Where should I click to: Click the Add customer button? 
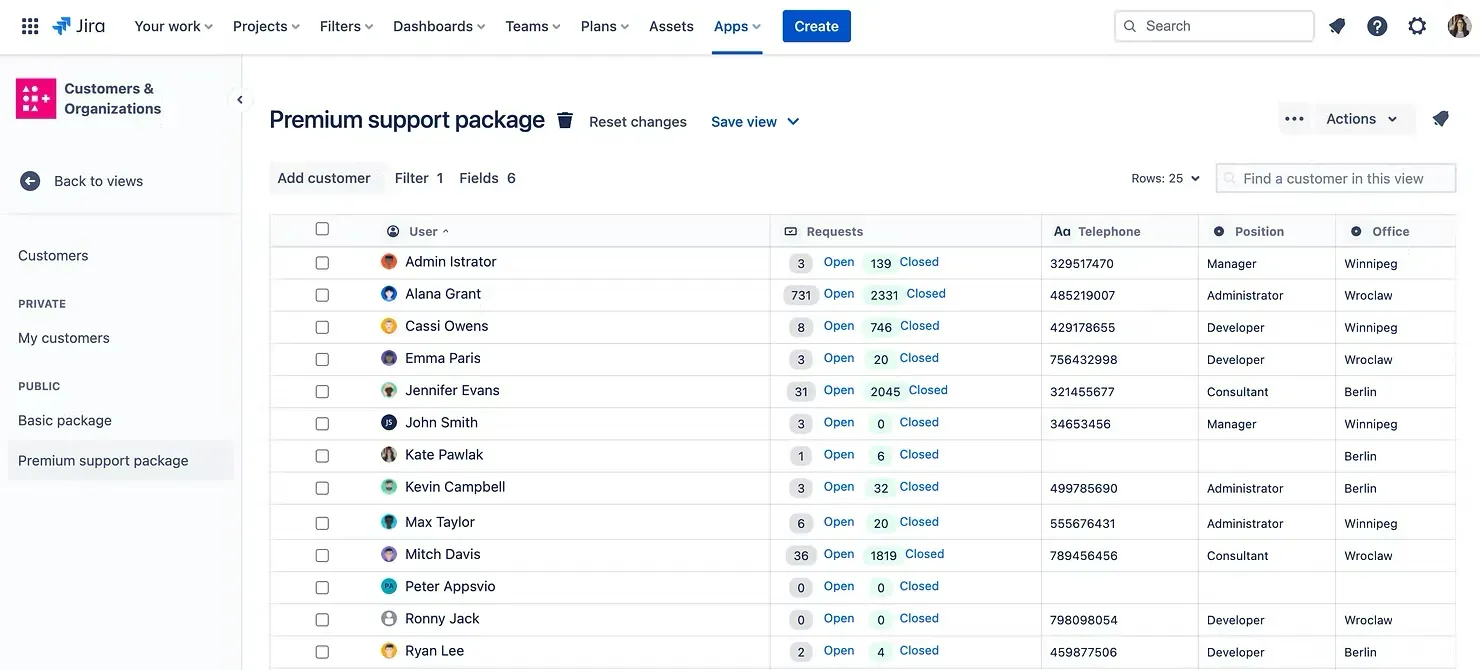click(325, 177)
